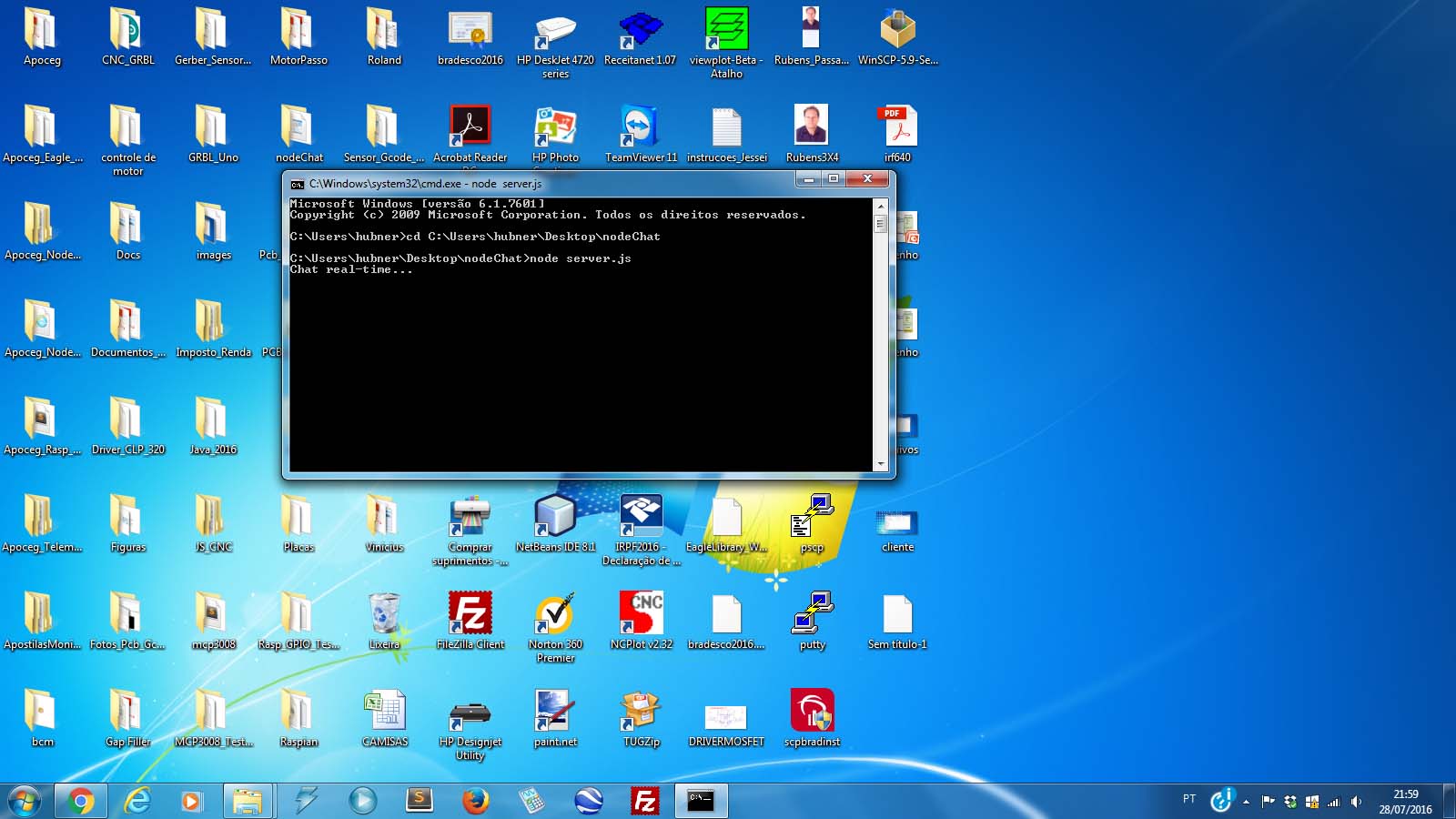Open TUGZip archiver shortcut

tap(641, 710)
